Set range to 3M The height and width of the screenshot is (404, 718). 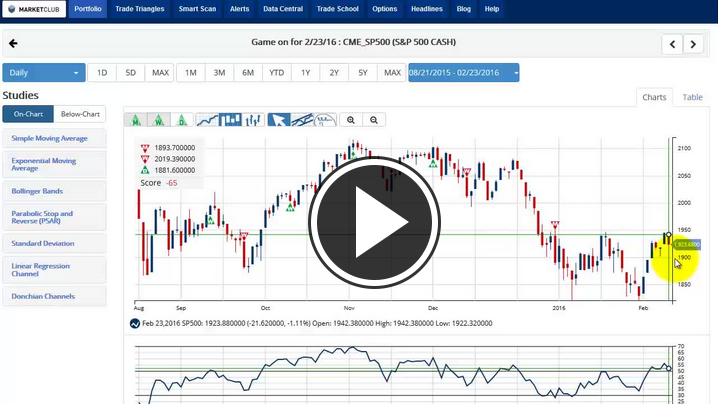[x=219, y=72]
